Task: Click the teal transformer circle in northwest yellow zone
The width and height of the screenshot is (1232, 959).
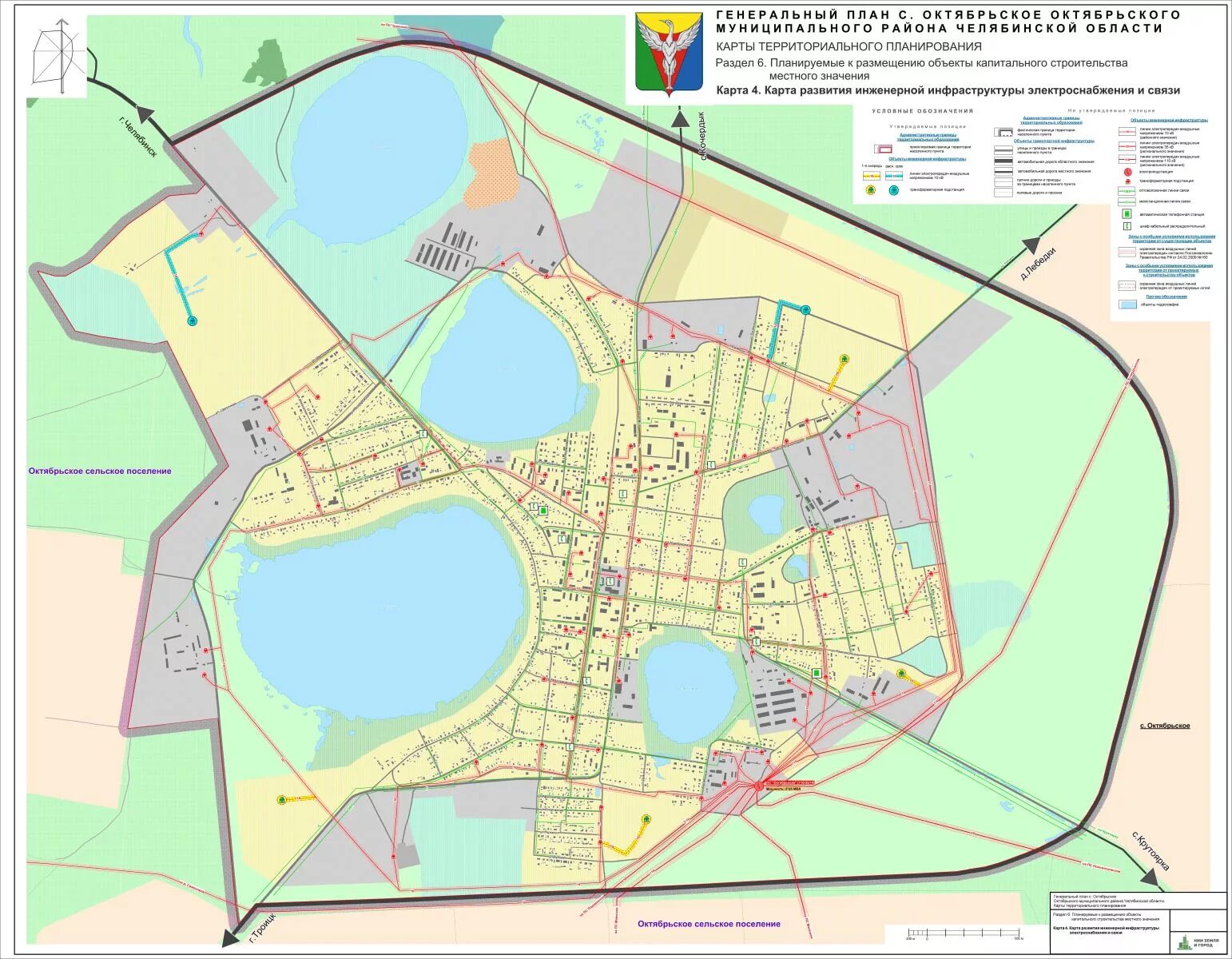Action: (192, 320)
